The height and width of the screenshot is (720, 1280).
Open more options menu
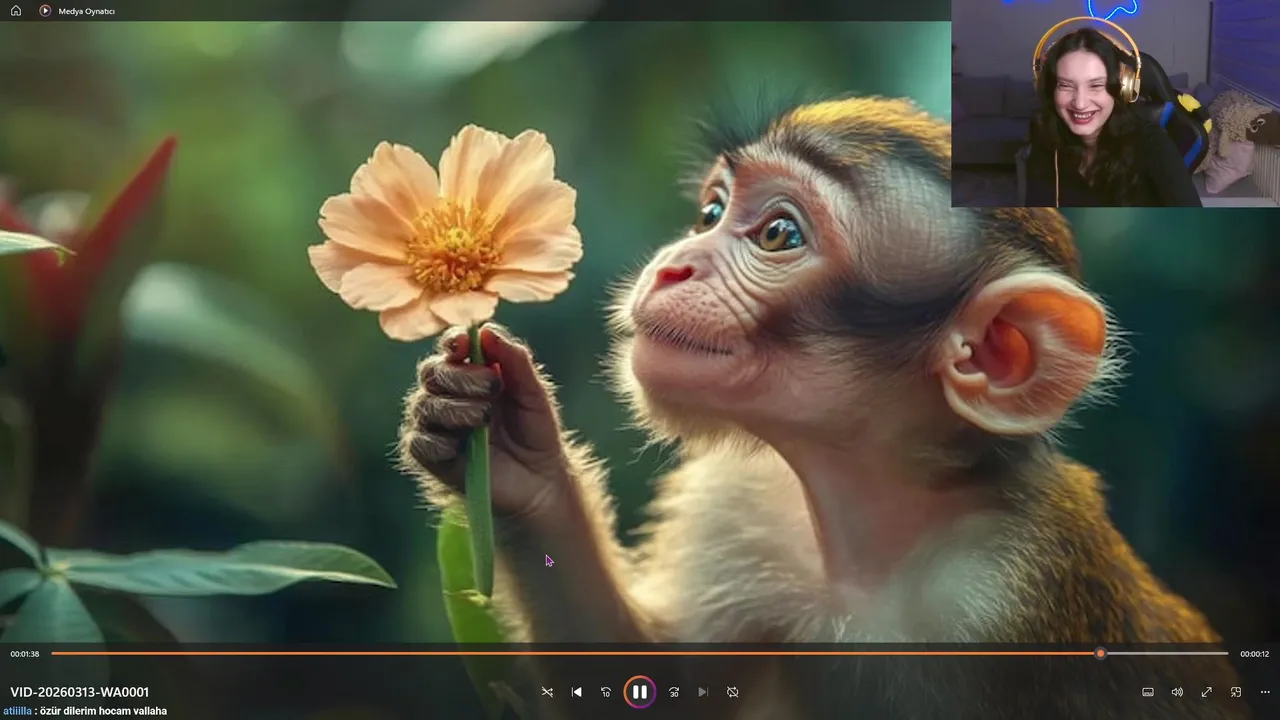coord(1265,692)
